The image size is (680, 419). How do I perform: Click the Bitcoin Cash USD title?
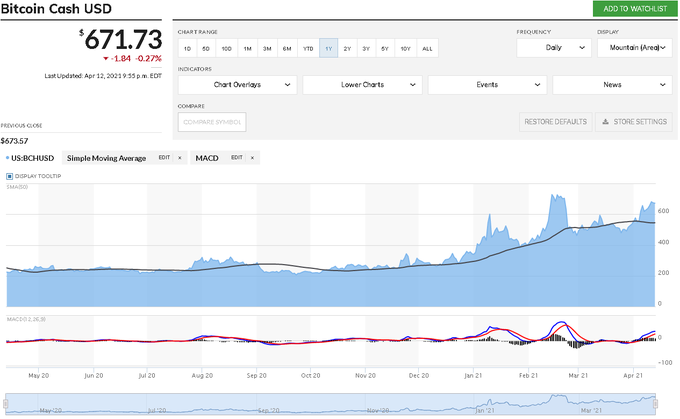pyautogui.click(x=56, y=9)
